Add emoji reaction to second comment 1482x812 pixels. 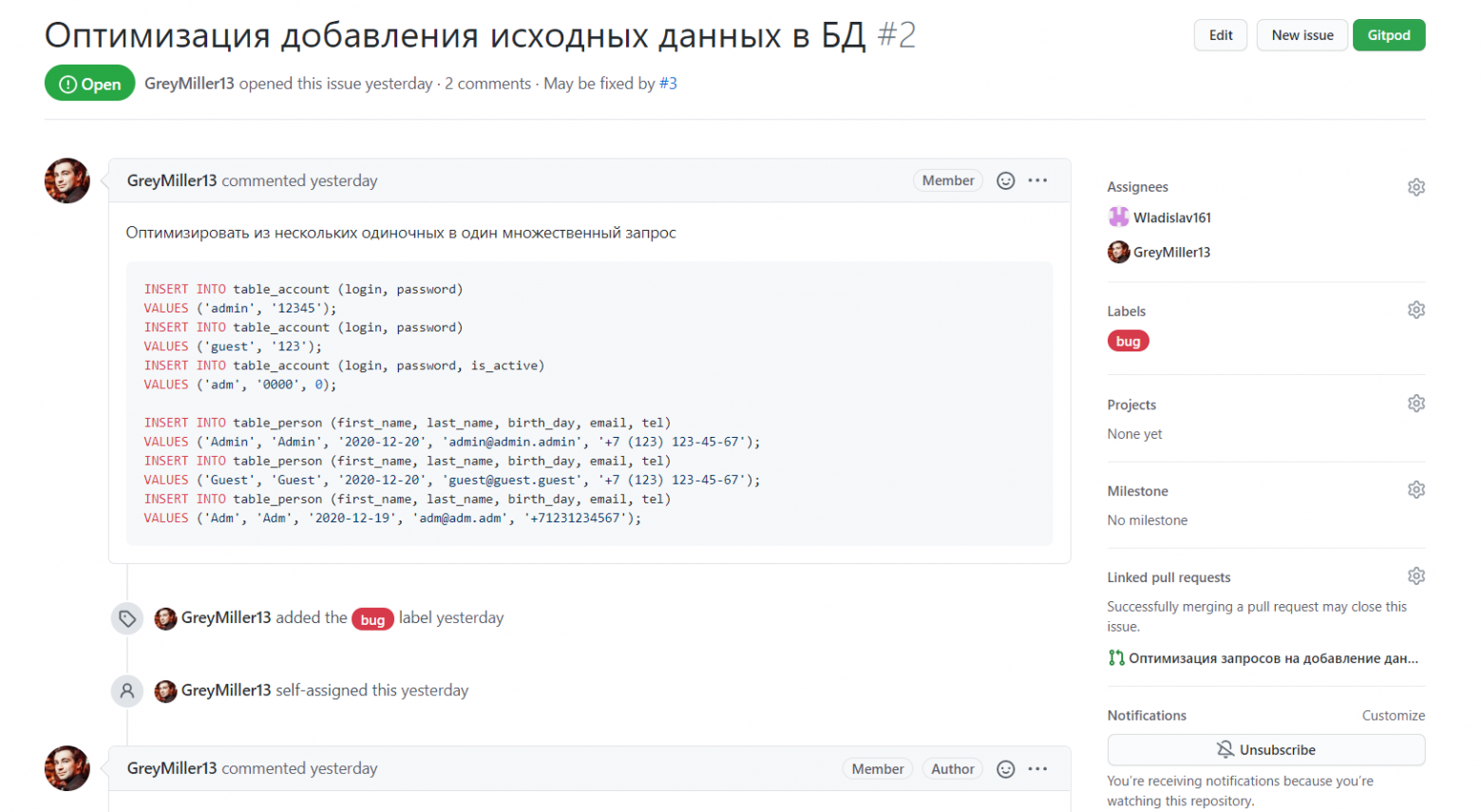tap(1005, 769)
